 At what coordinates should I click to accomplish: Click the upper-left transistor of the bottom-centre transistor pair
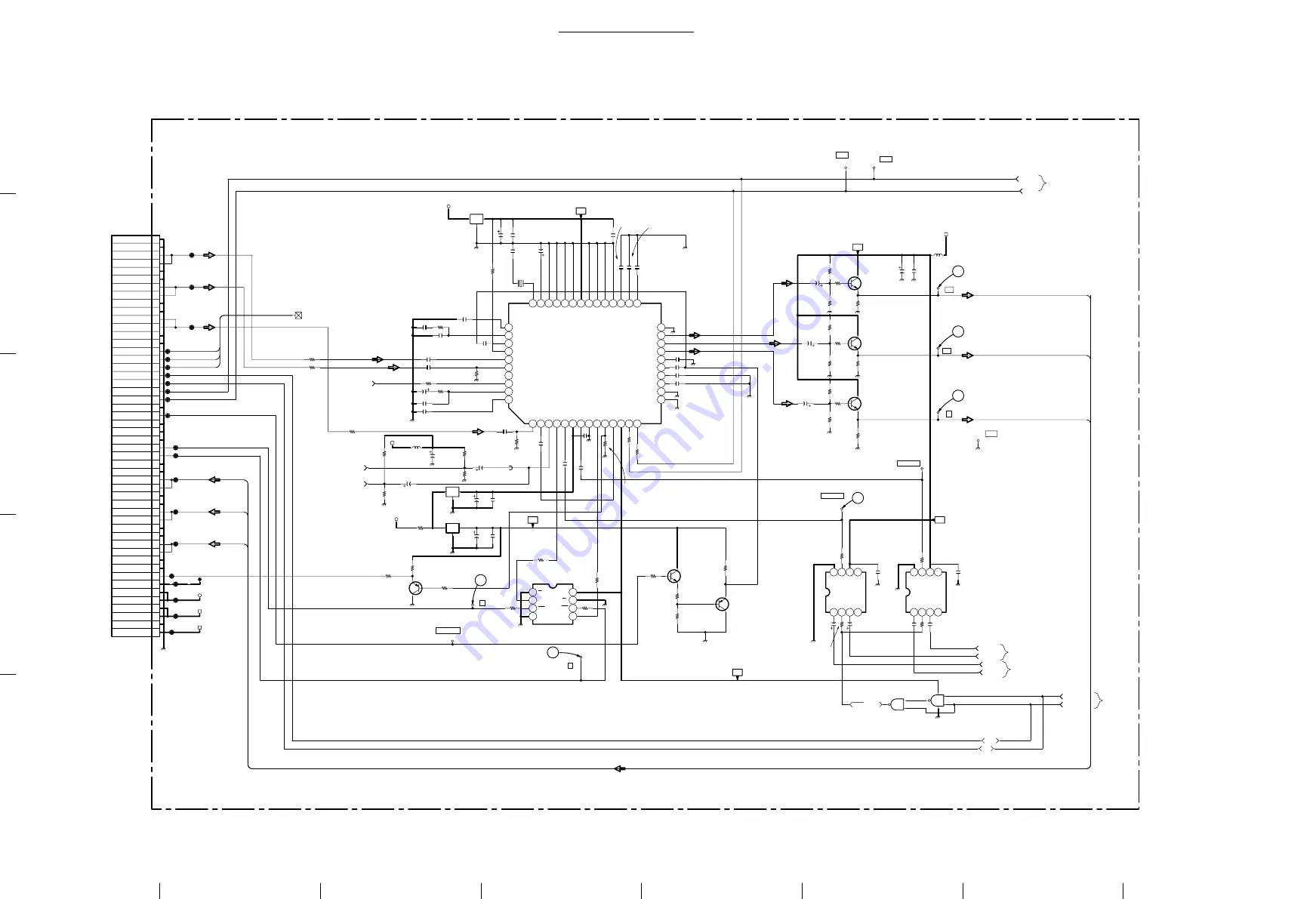pos(674,577)
